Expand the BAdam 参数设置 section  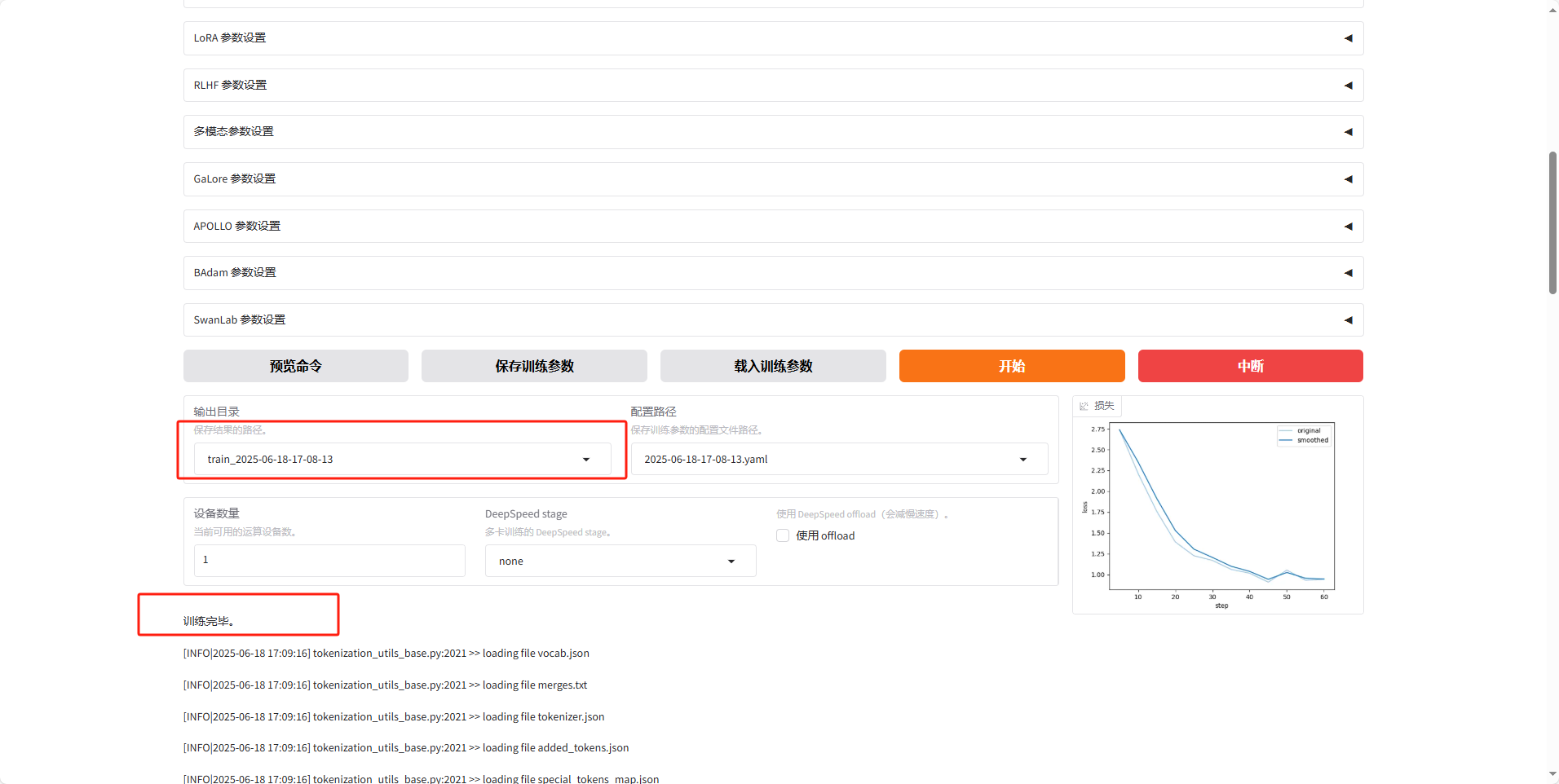coord(773,273)
